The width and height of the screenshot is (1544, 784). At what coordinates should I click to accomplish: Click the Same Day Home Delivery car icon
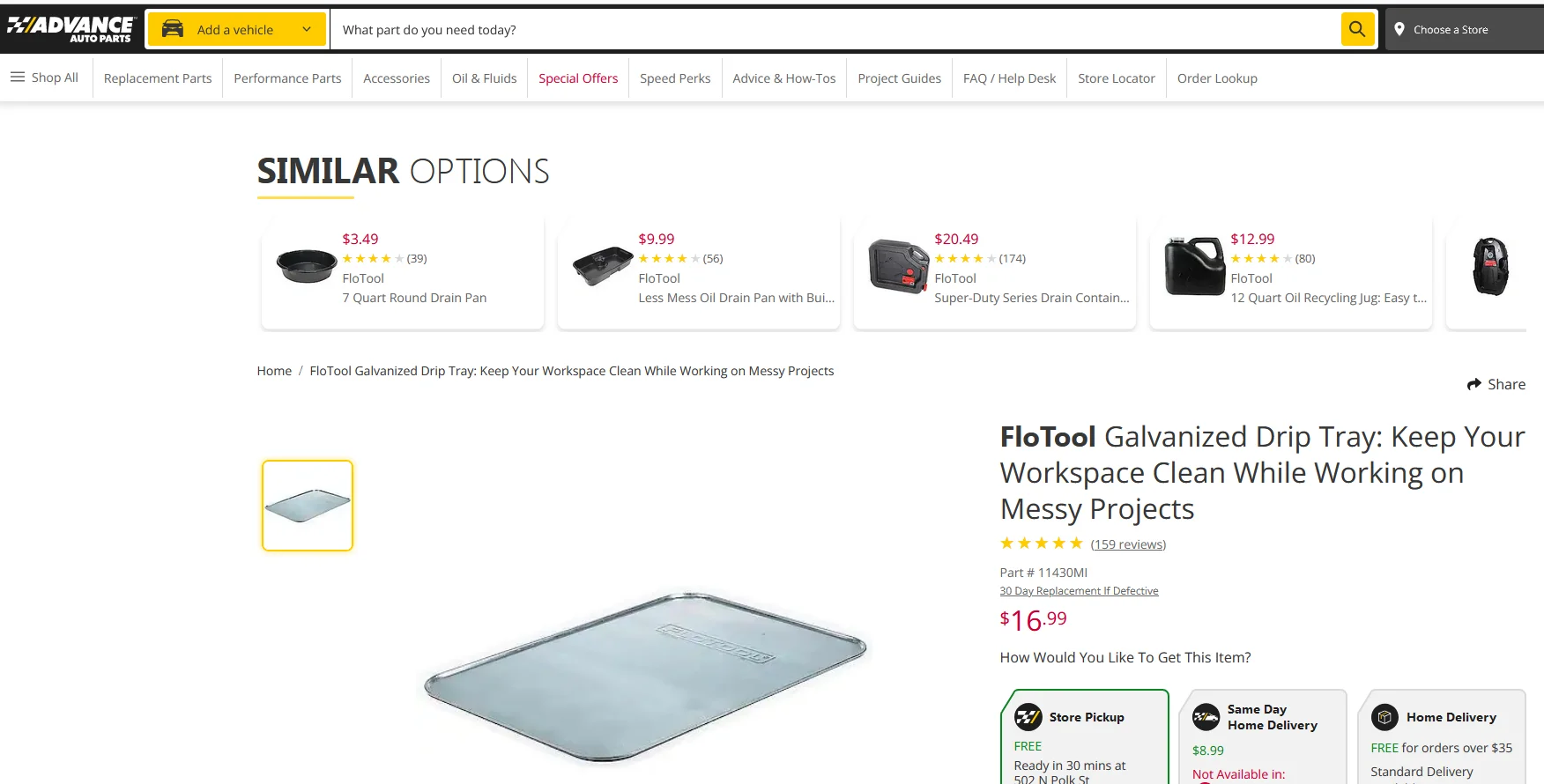point(1206,717)
